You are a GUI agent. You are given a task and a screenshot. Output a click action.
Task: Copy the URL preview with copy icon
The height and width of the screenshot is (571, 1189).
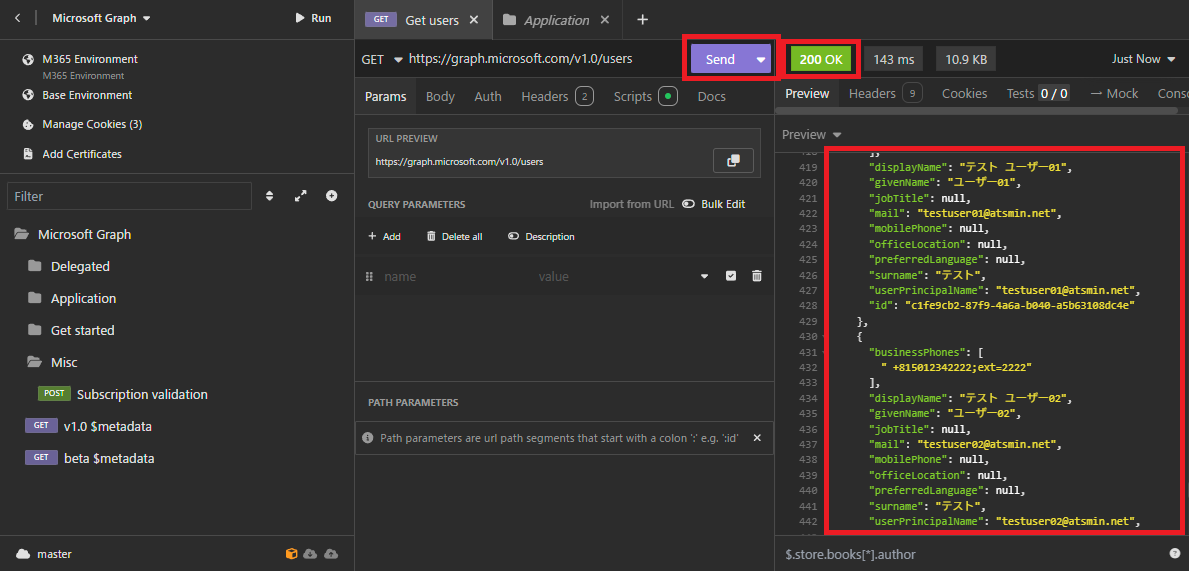pos(733,161)
